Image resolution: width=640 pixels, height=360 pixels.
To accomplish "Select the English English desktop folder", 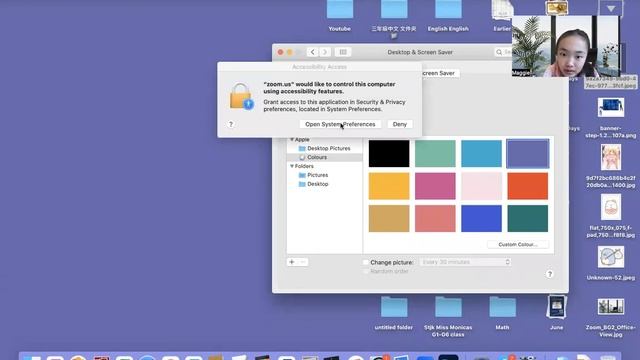I will point(448,16).
